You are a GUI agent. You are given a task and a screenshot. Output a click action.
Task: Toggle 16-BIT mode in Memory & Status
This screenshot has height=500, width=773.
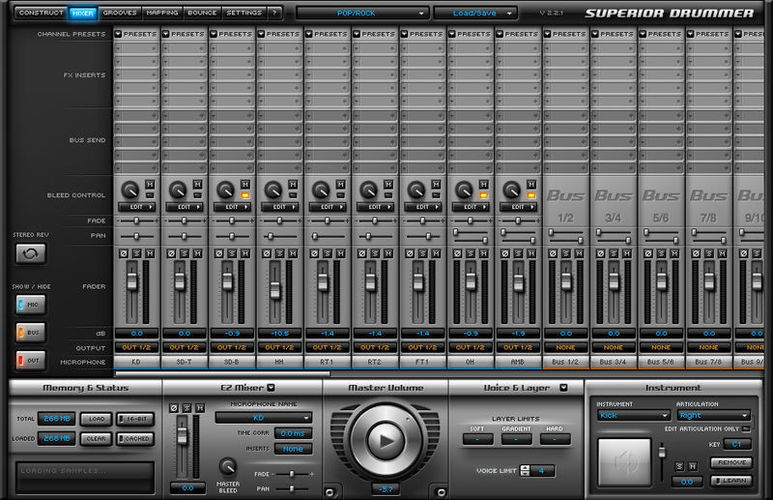(136, 419)
